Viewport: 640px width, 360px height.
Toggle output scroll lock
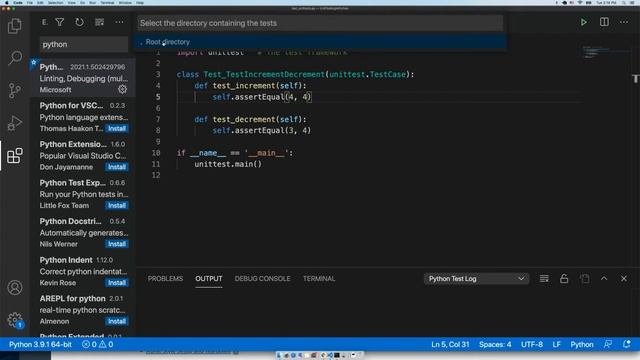564,278
